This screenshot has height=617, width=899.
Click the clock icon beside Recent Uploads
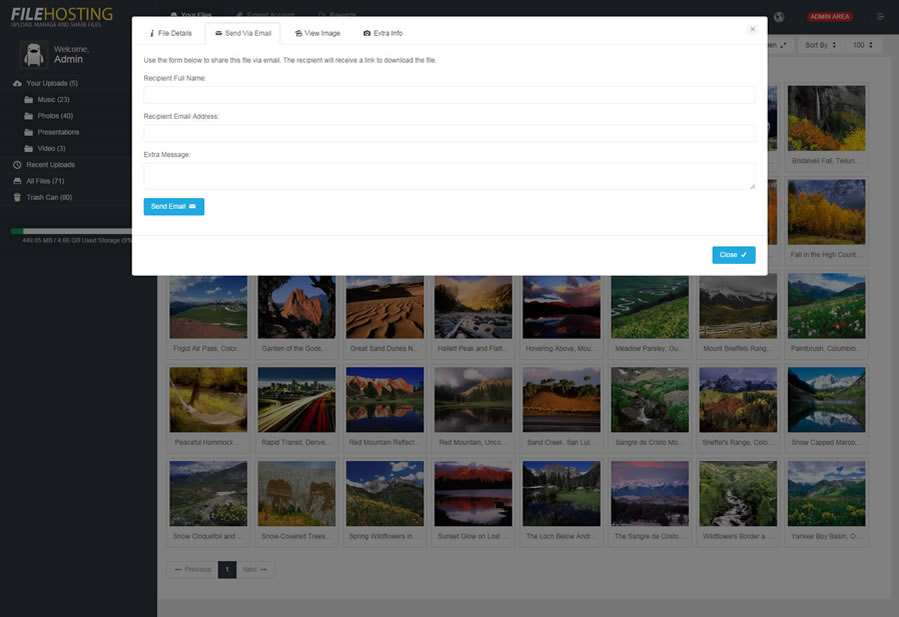pos(17,165)
